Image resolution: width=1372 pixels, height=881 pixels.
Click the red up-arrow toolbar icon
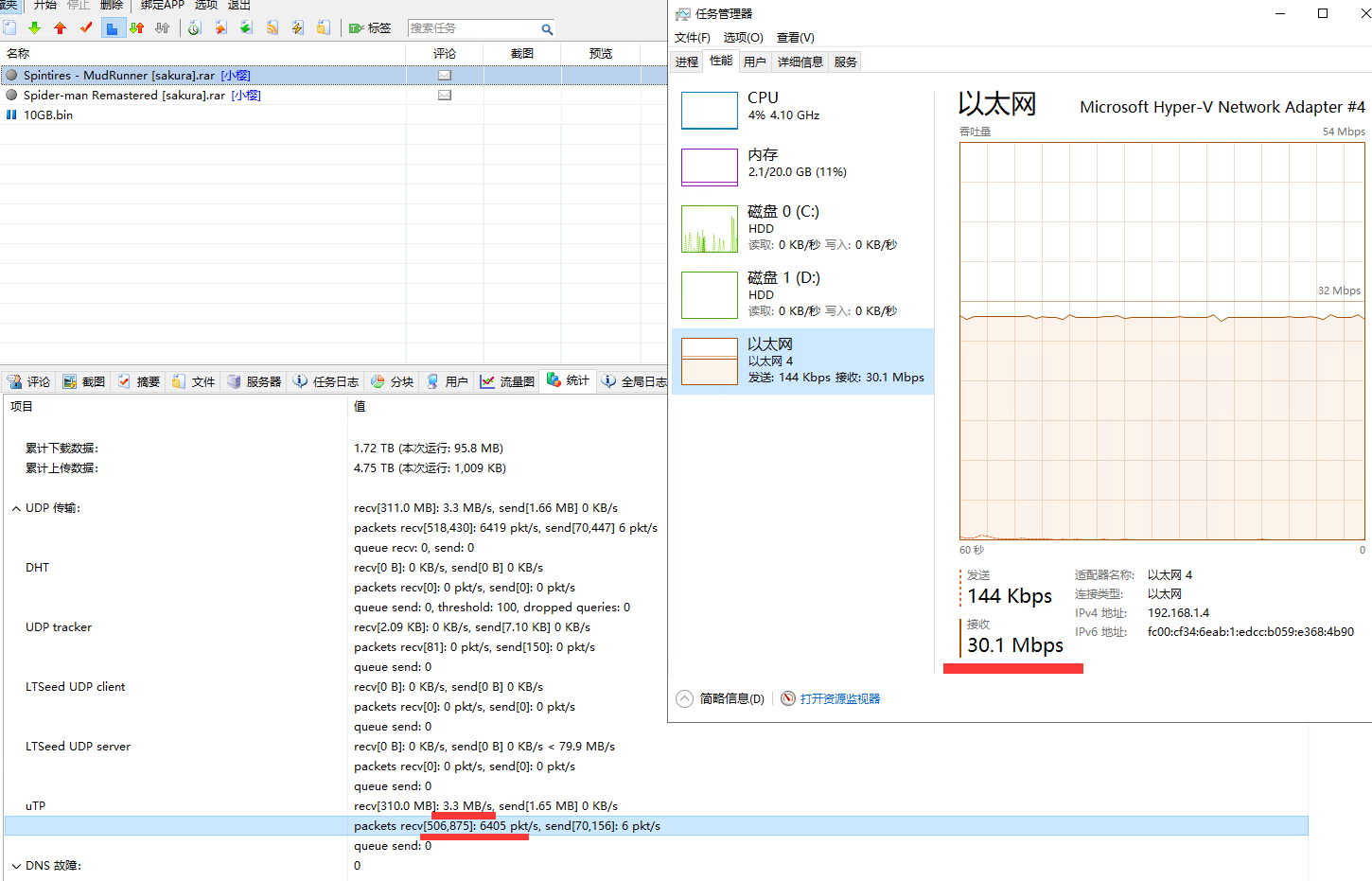pyautogui.click(x=61, y=28)
